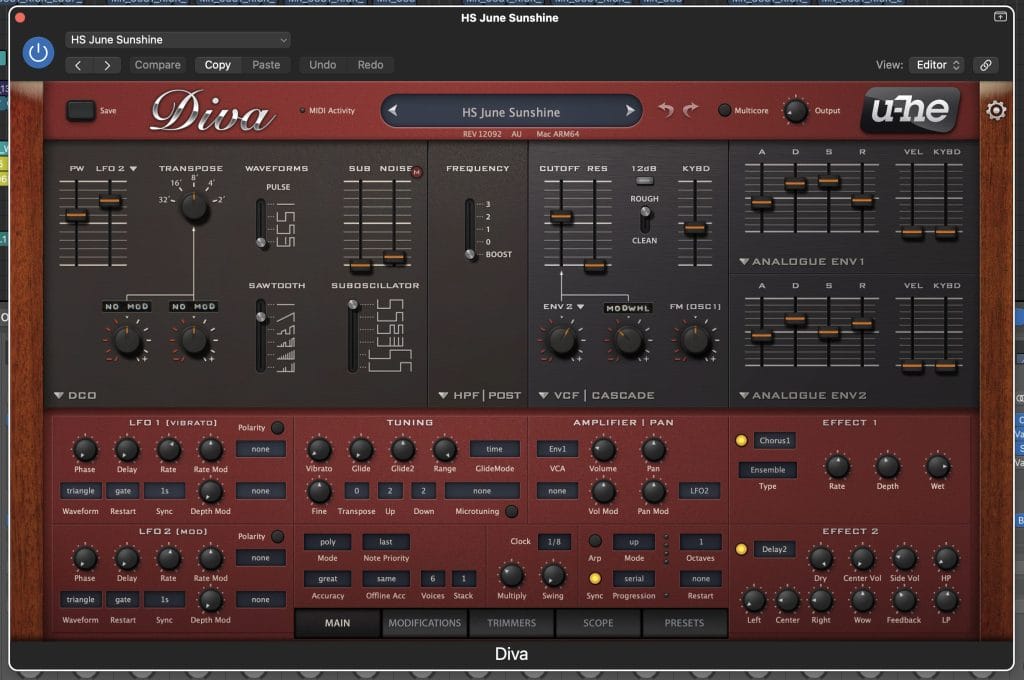
Task: Click the Output volume knob
Action: pyautogui.click(x=795, y=110)
